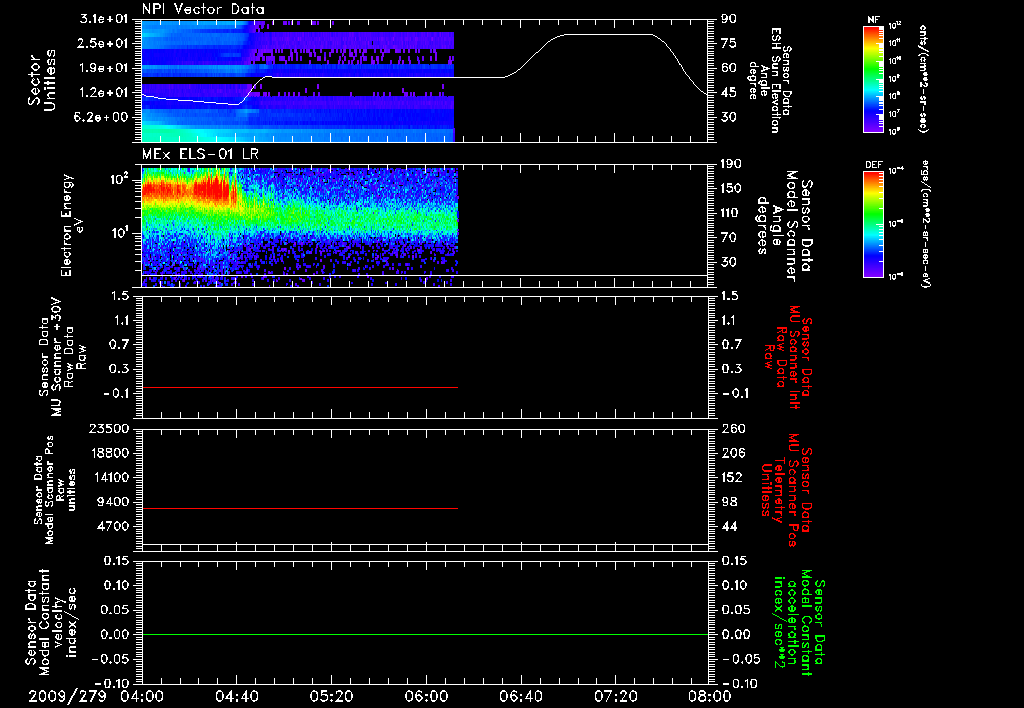Click the 'DEF' color bar label
Screen dimensions: 1024x708
[874, 165]
